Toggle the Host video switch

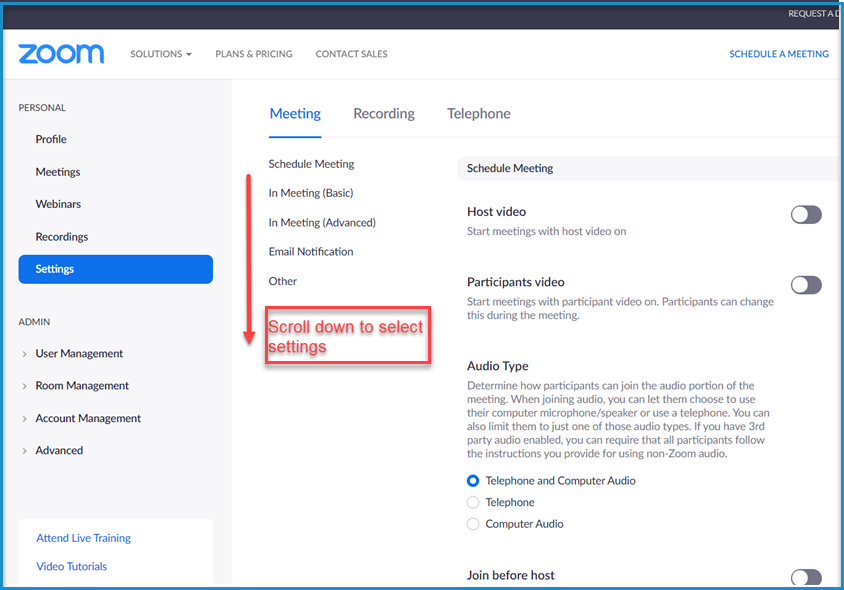(806, 215)
